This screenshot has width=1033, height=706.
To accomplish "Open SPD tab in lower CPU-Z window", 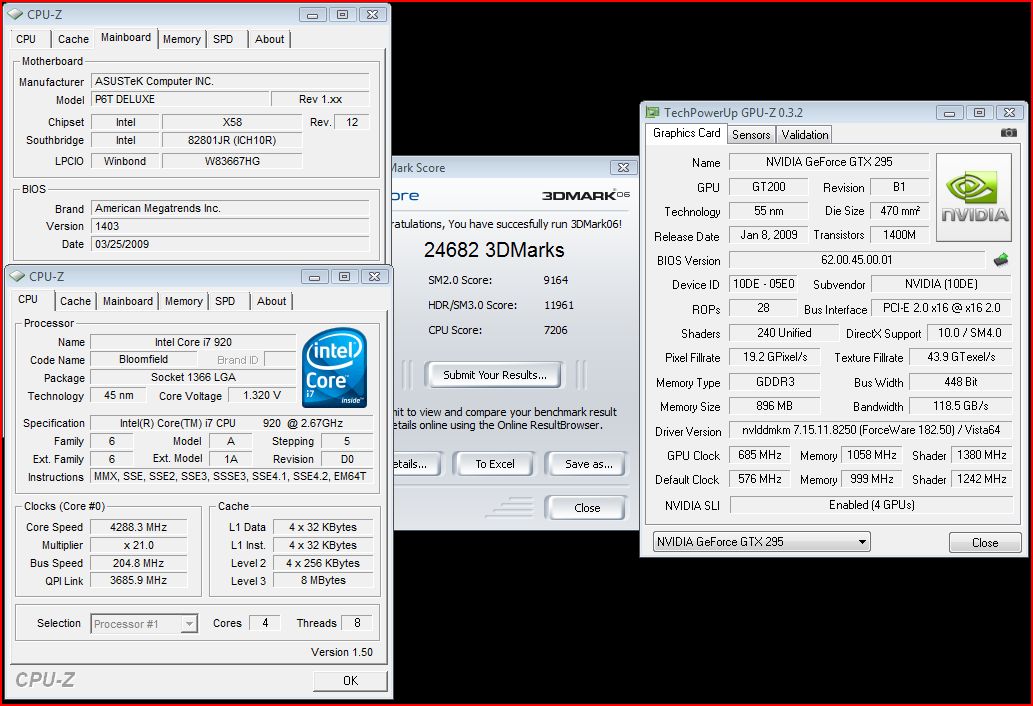I will [225, 301].
